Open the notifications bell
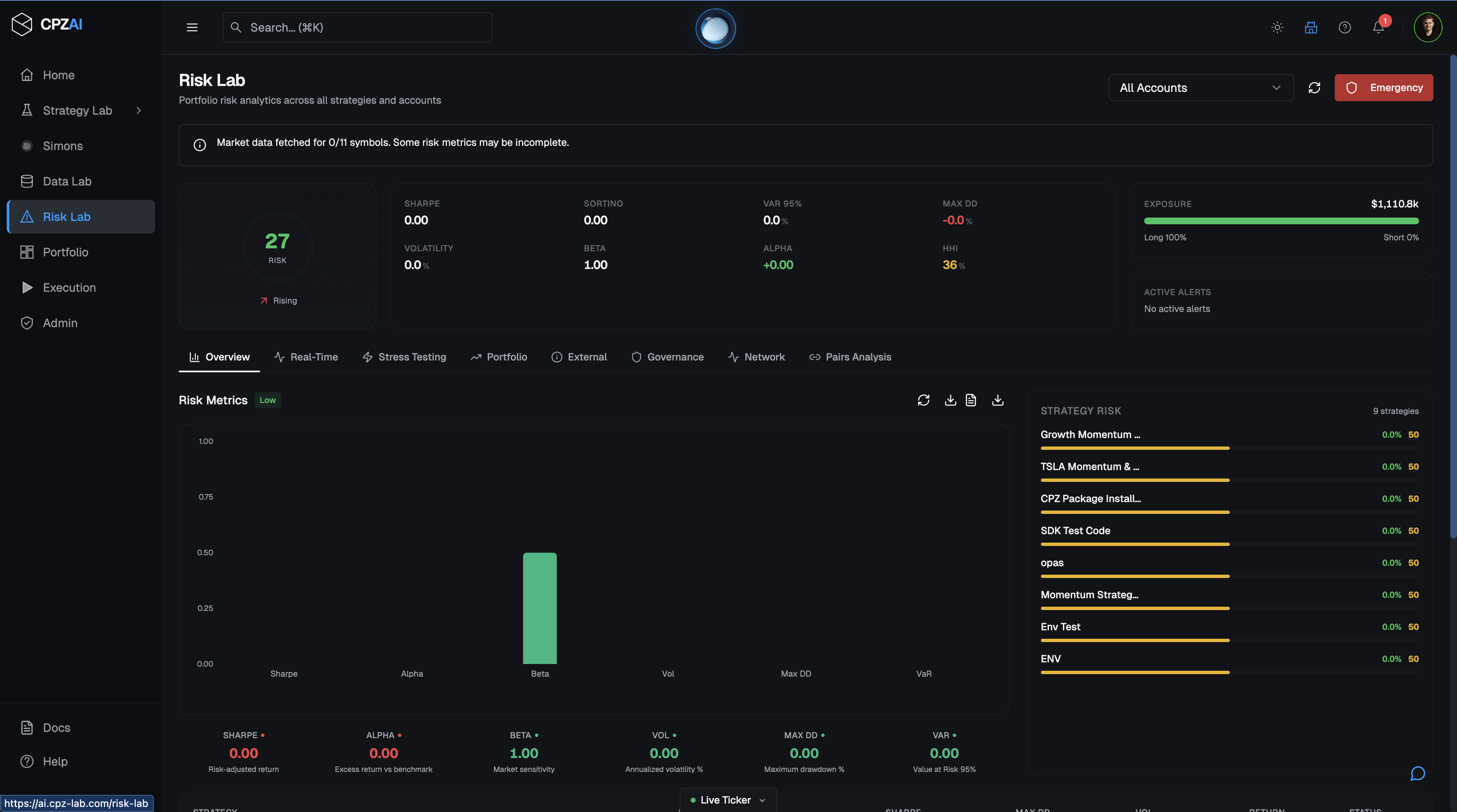 point(1379,27)
